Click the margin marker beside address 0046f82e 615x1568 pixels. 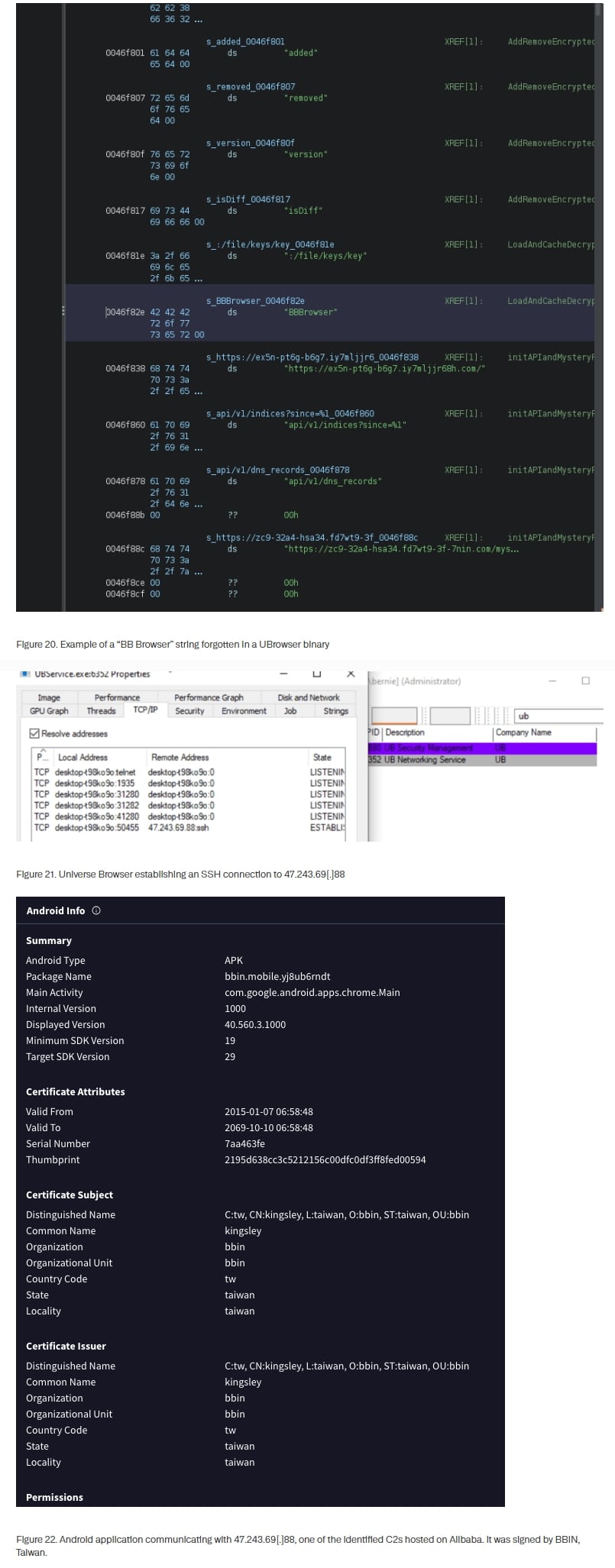pos(63,311)
